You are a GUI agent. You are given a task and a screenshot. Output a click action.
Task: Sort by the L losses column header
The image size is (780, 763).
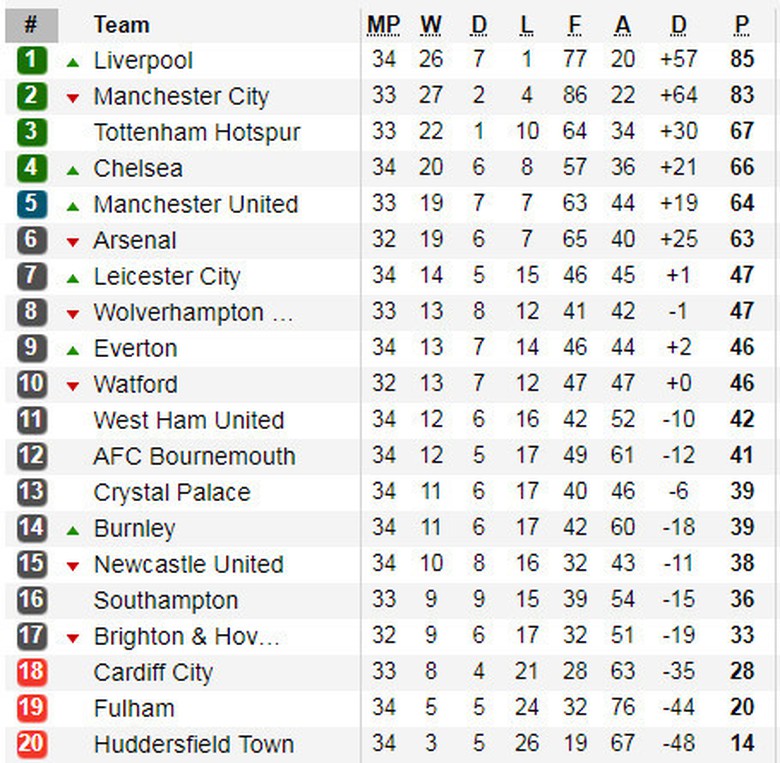coord(527,25)
